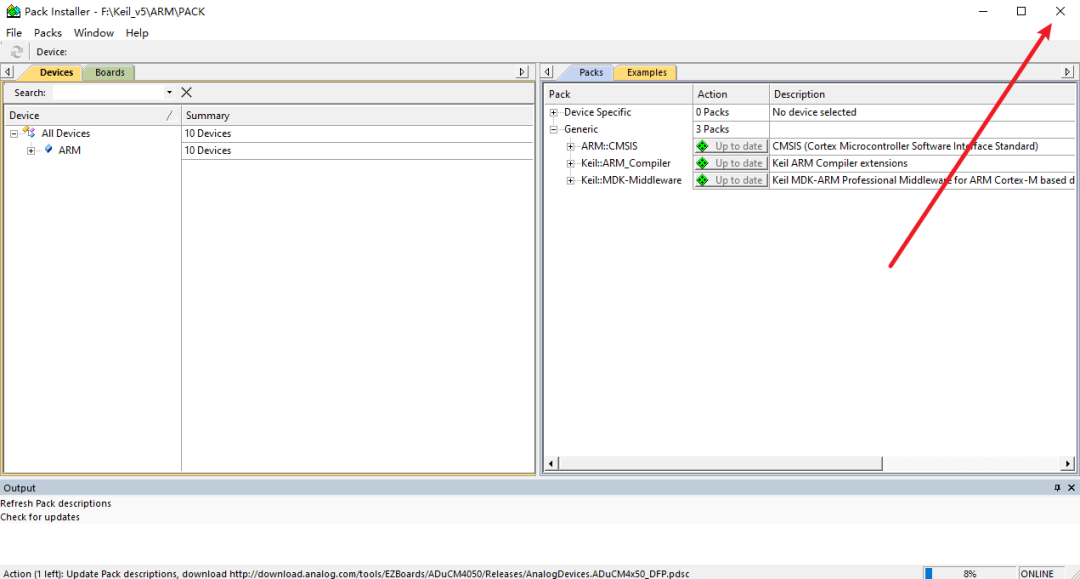Image resolution: width=1080 pixels, height=579 pixels.
Task: Click 'Refresh Pack descriptions' output line
Action: pyautogui.click(x=56, y=503)
